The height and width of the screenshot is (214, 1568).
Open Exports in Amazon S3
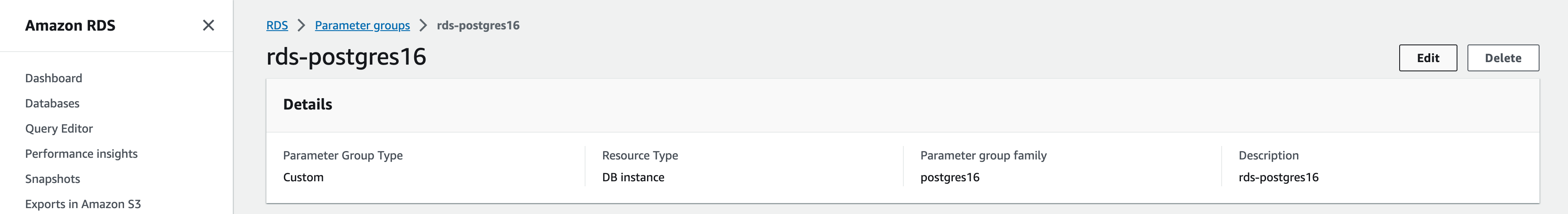click(x=83, y=204)
